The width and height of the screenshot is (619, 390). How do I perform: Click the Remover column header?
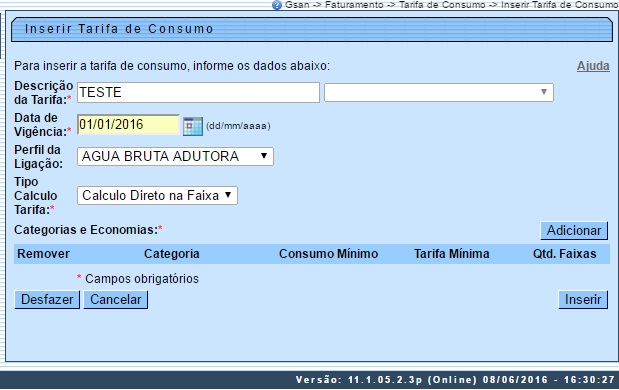pos(43,254)
